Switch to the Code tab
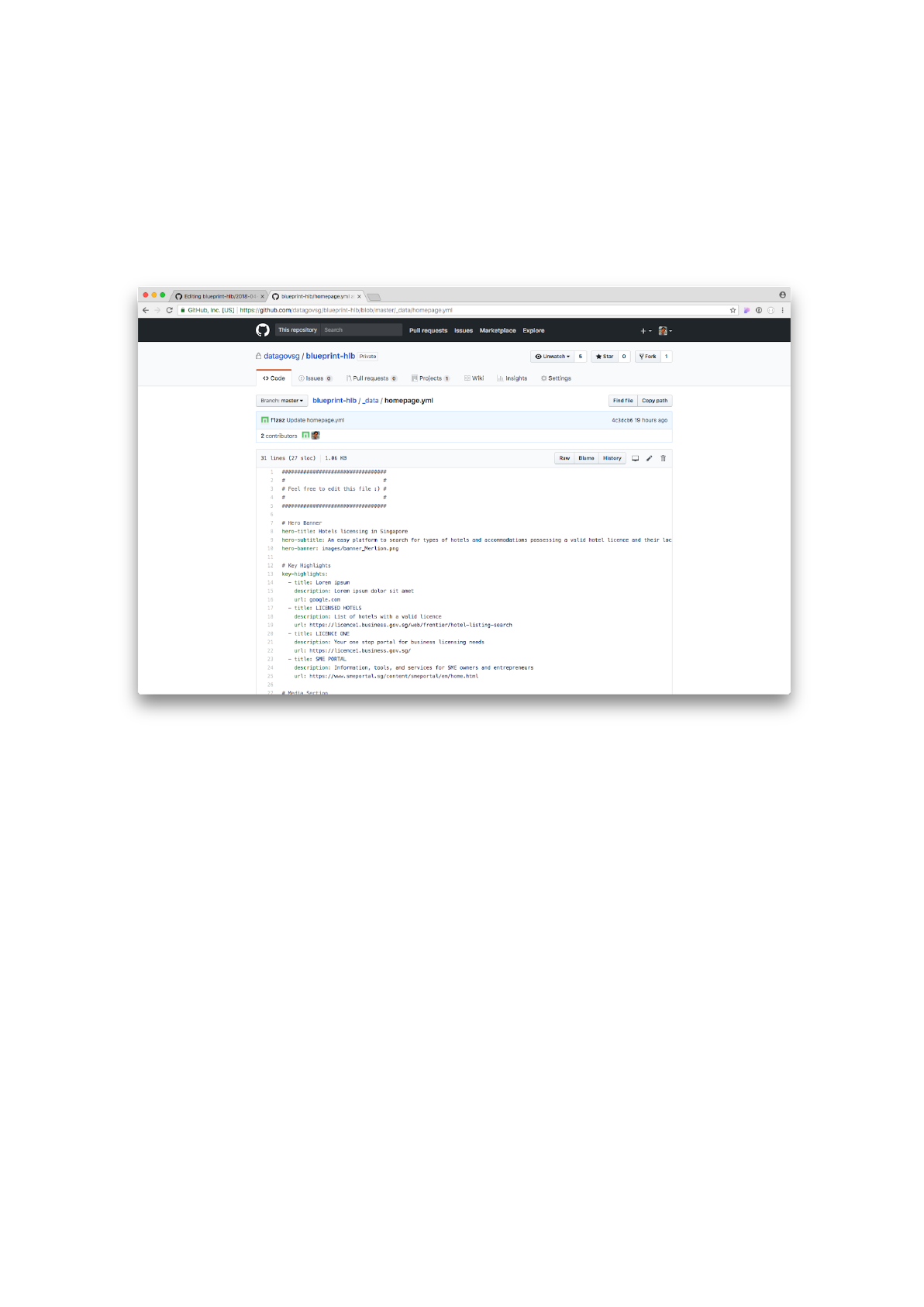The height and width of the screenshot is (1307, 924). point(274,378)
